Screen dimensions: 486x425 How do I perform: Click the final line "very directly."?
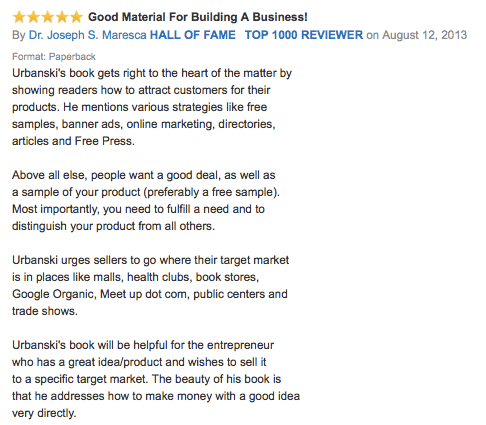click(44, 413)
